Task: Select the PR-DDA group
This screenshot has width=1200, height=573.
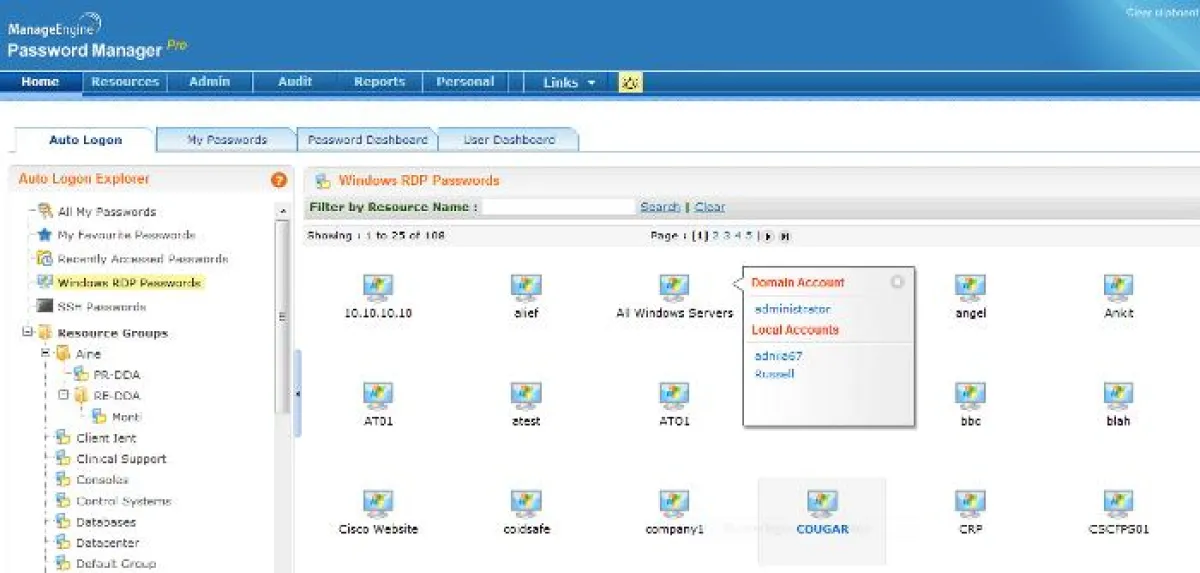Action: (118, 375)
